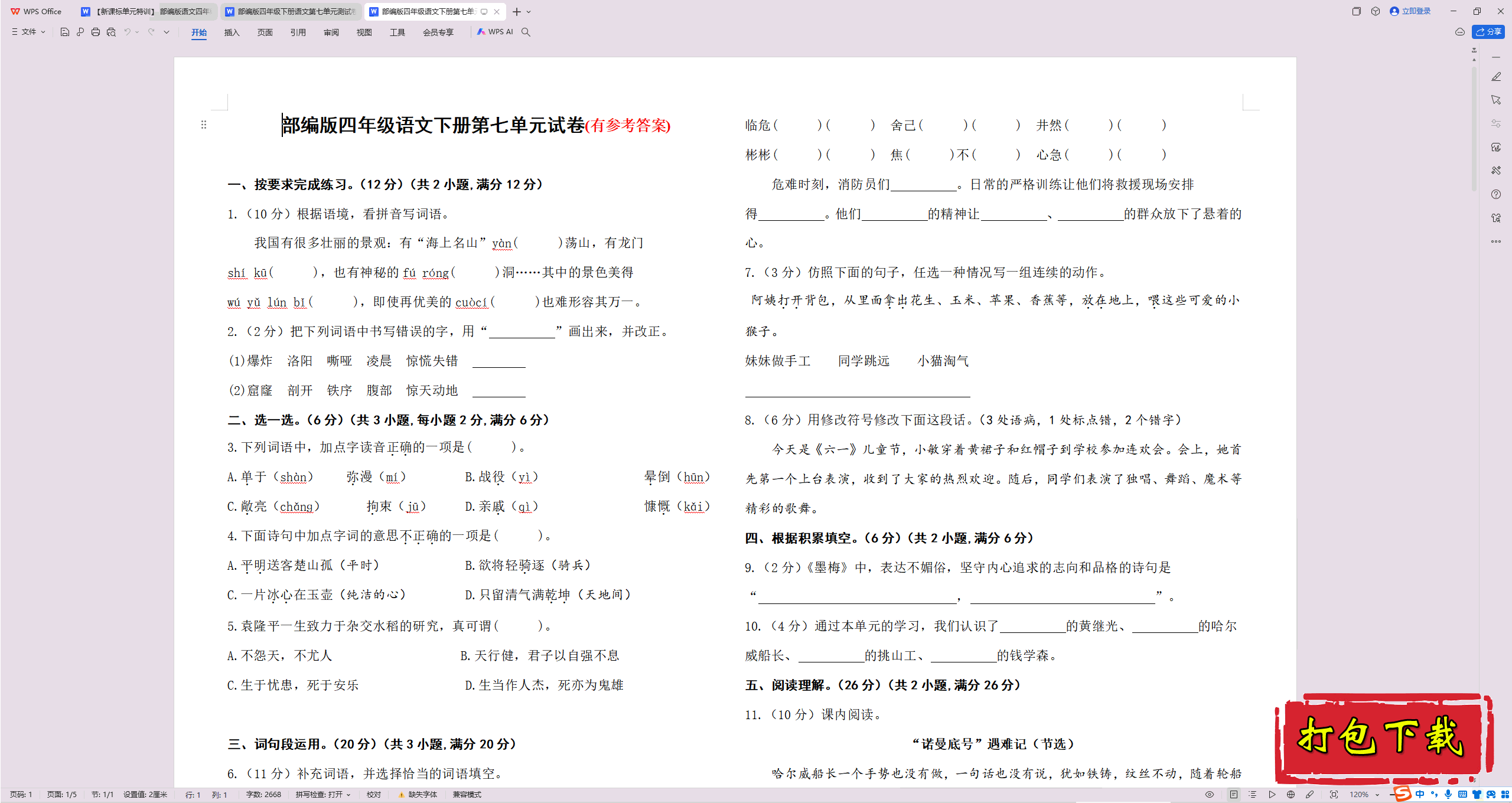Toggle Sogou Chinese mode 中 indicator
This screenshot has width=1512, height=803.
1420,795
